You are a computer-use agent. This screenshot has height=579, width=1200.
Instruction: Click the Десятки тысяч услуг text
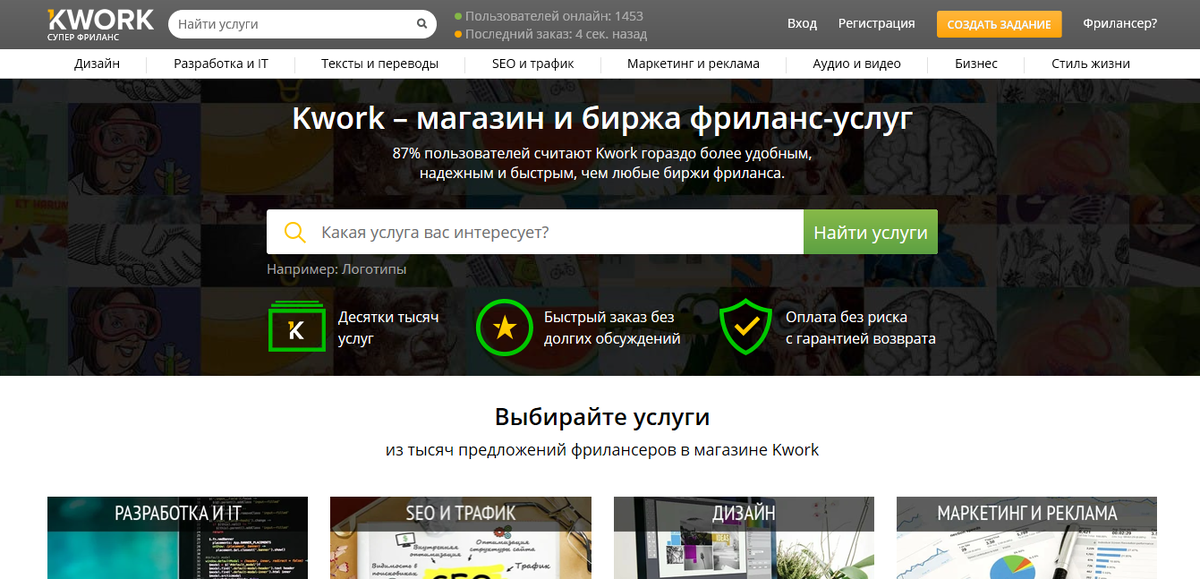click(388, 328)
